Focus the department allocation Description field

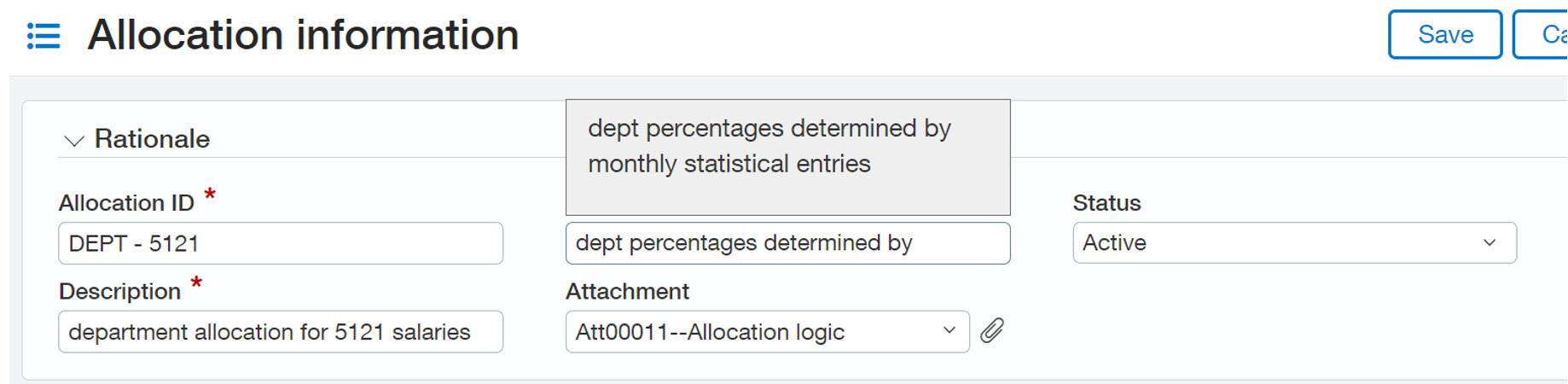pos(280,332)
